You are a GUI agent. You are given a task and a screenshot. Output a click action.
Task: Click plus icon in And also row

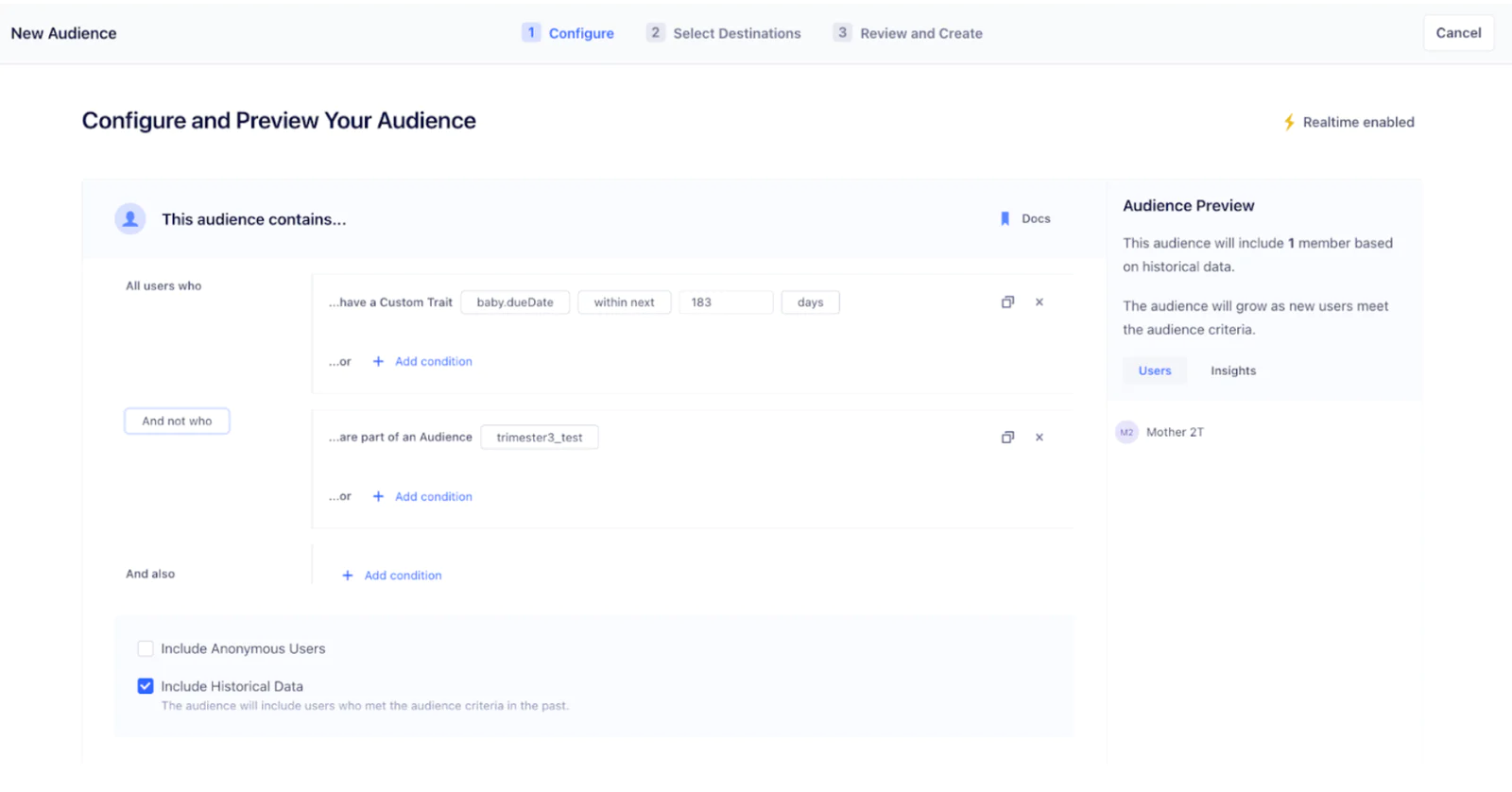tap(348, 576)
